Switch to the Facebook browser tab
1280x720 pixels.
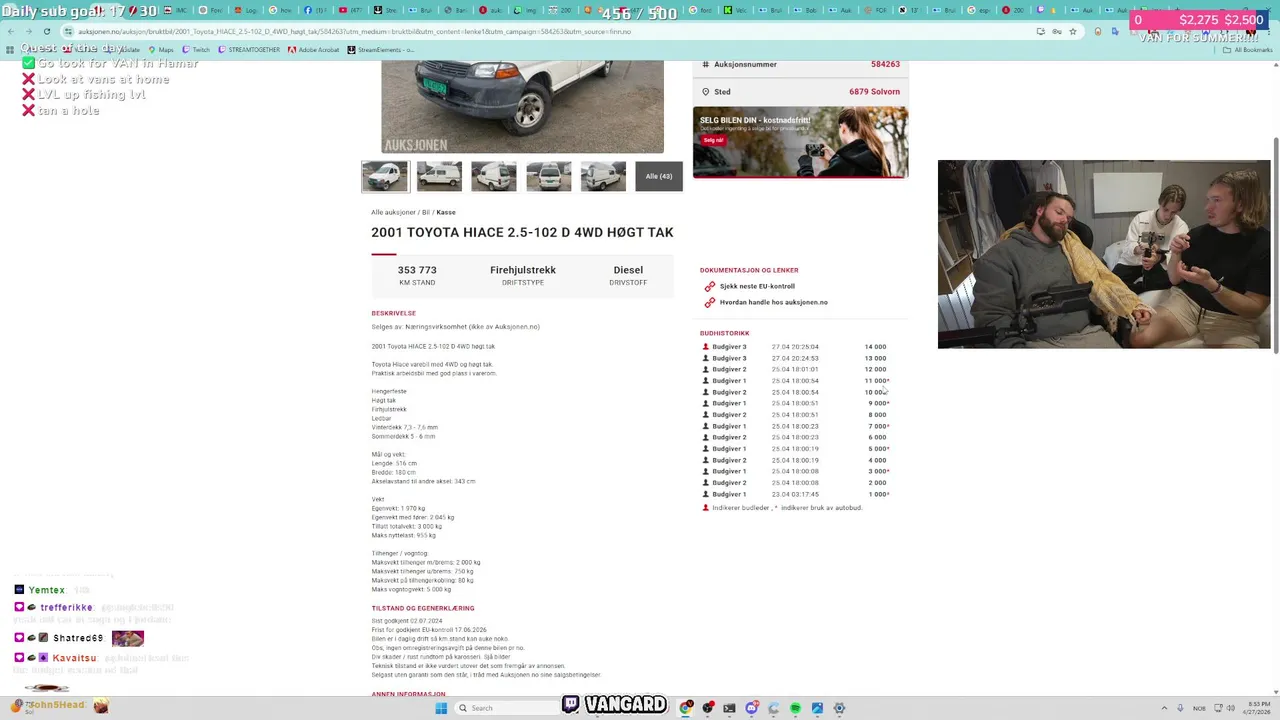[316, 10]
